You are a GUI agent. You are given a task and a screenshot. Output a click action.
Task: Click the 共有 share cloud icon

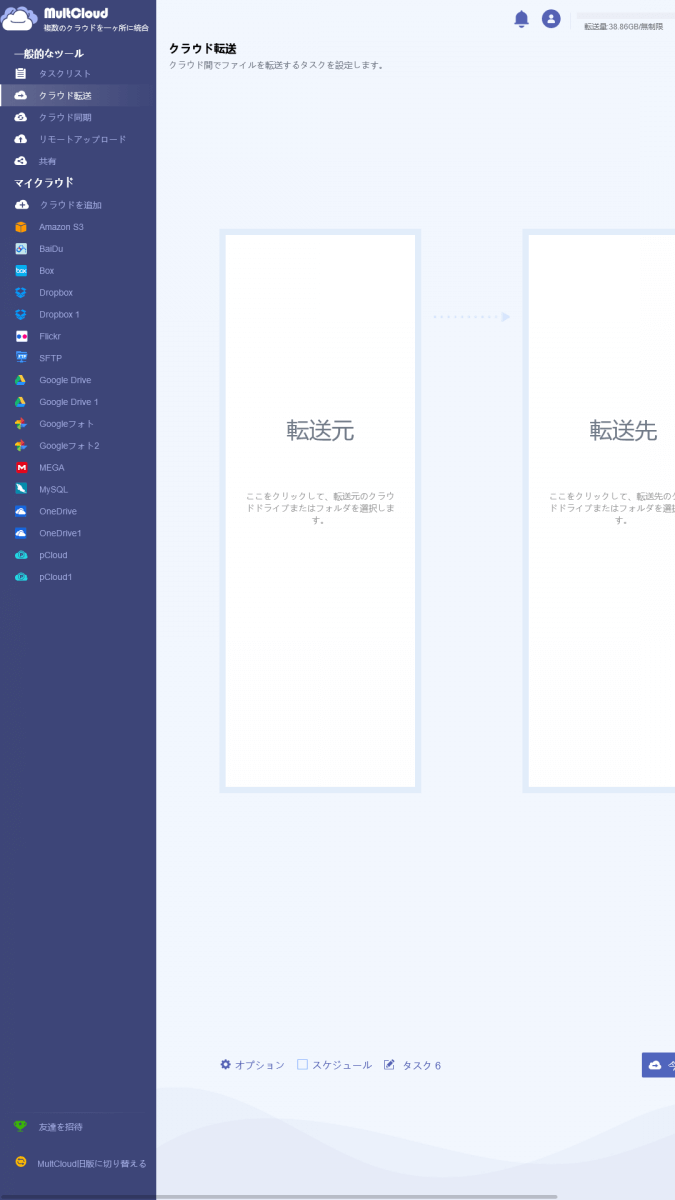tap(20, 161)
